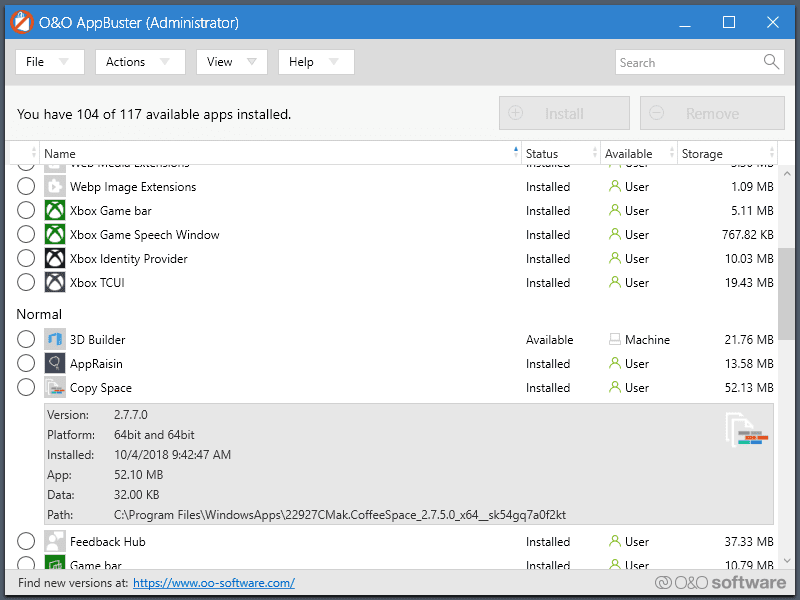Click the AppRaisin app icon
The width and height of the screenshot is (800, 600).
(x=55, y=364)
